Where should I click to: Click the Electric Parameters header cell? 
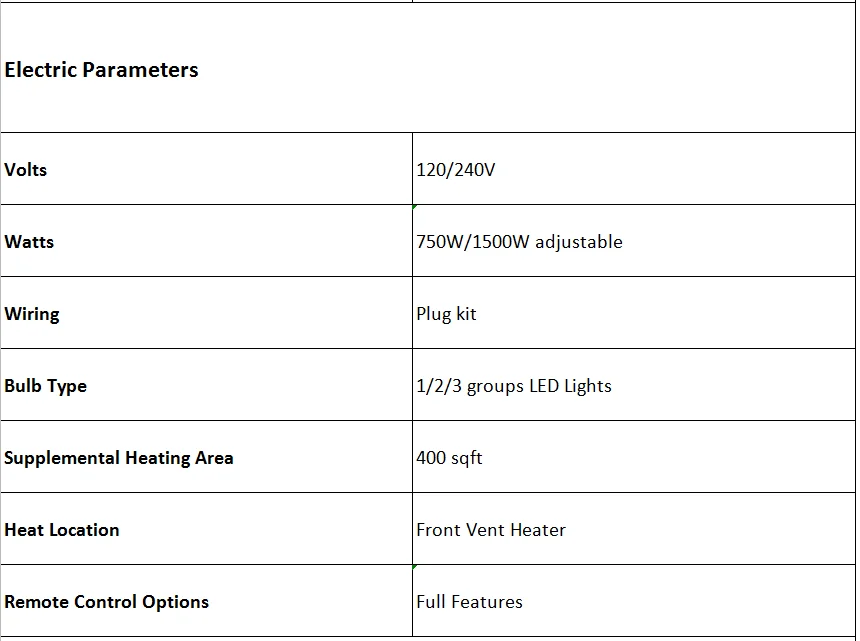tap(101, 70)
